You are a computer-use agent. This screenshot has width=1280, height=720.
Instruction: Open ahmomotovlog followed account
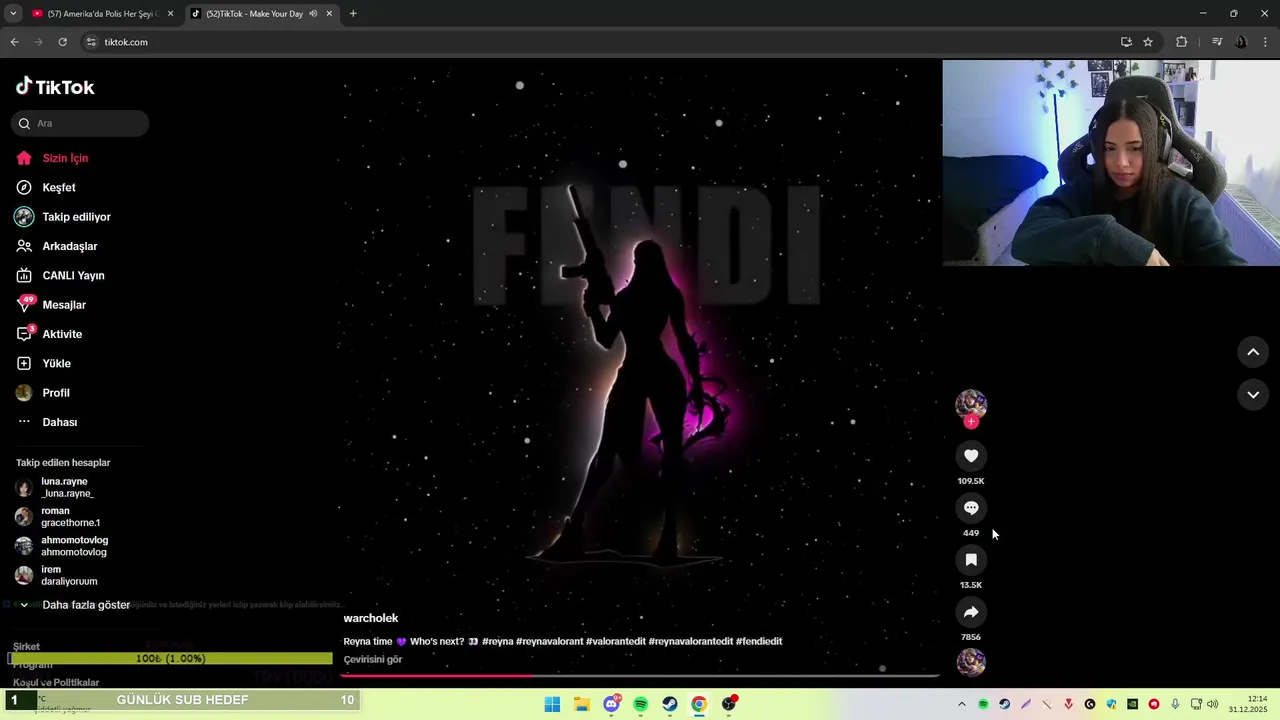(x=74, y=546)
